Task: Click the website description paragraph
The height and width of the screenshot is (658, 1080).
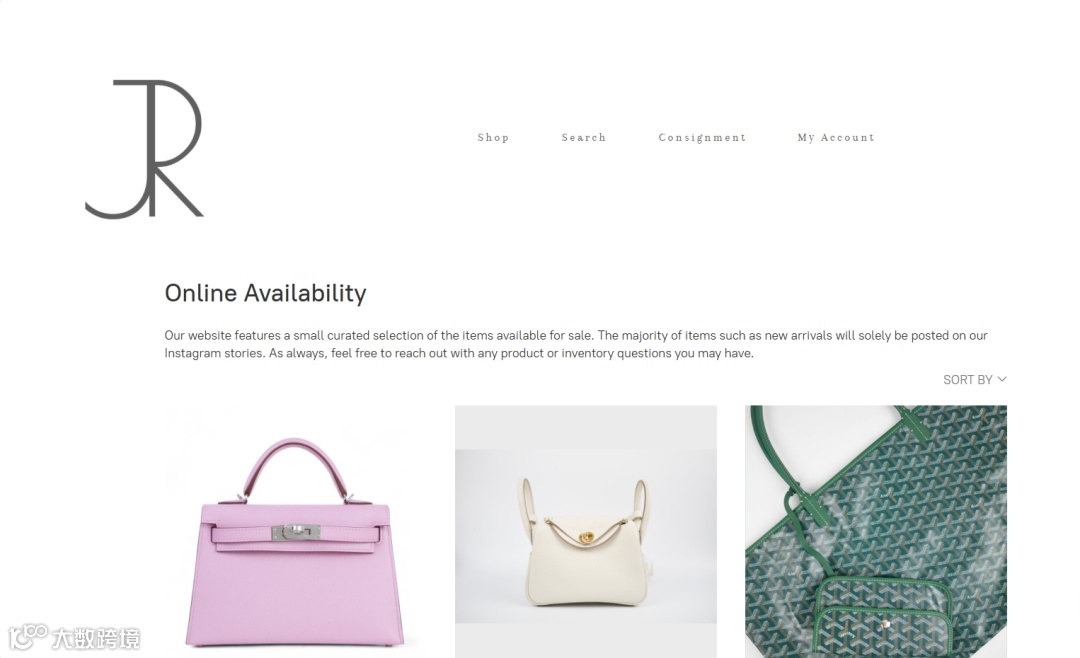Action: [576, 345]
